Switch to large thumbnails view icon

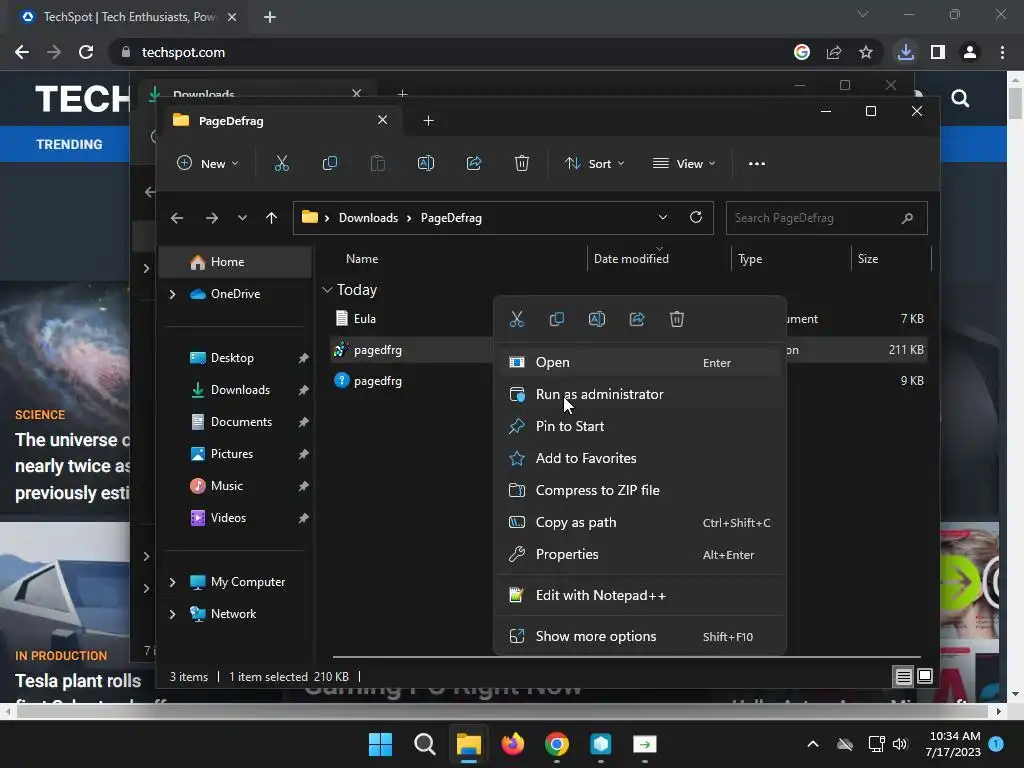click(x=925, y=677)
